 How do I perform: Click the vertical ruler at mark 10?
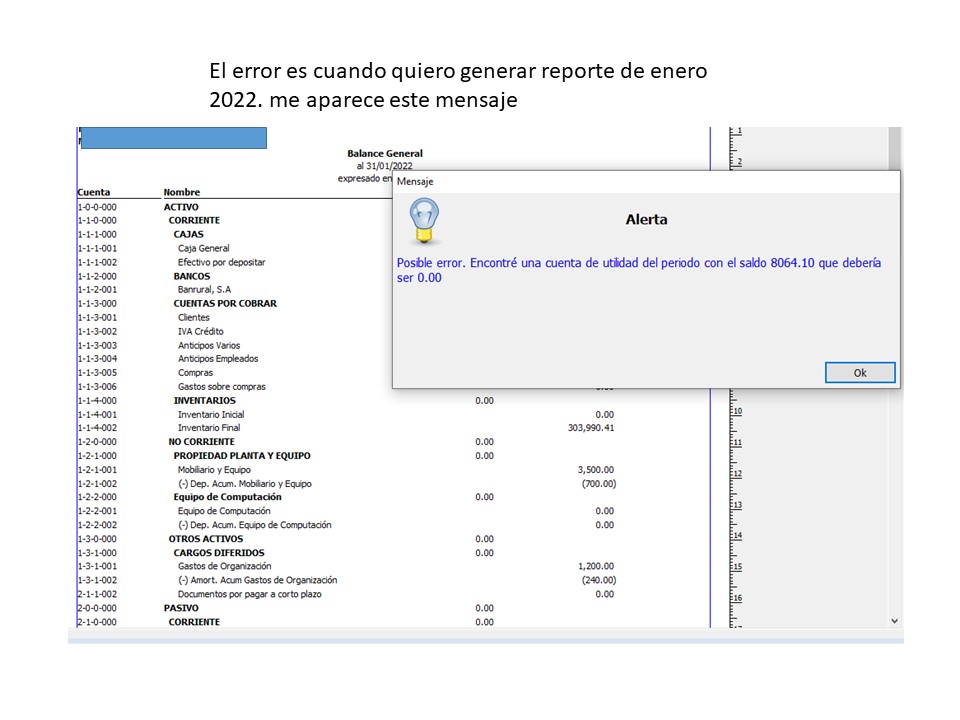pos(736,411)
